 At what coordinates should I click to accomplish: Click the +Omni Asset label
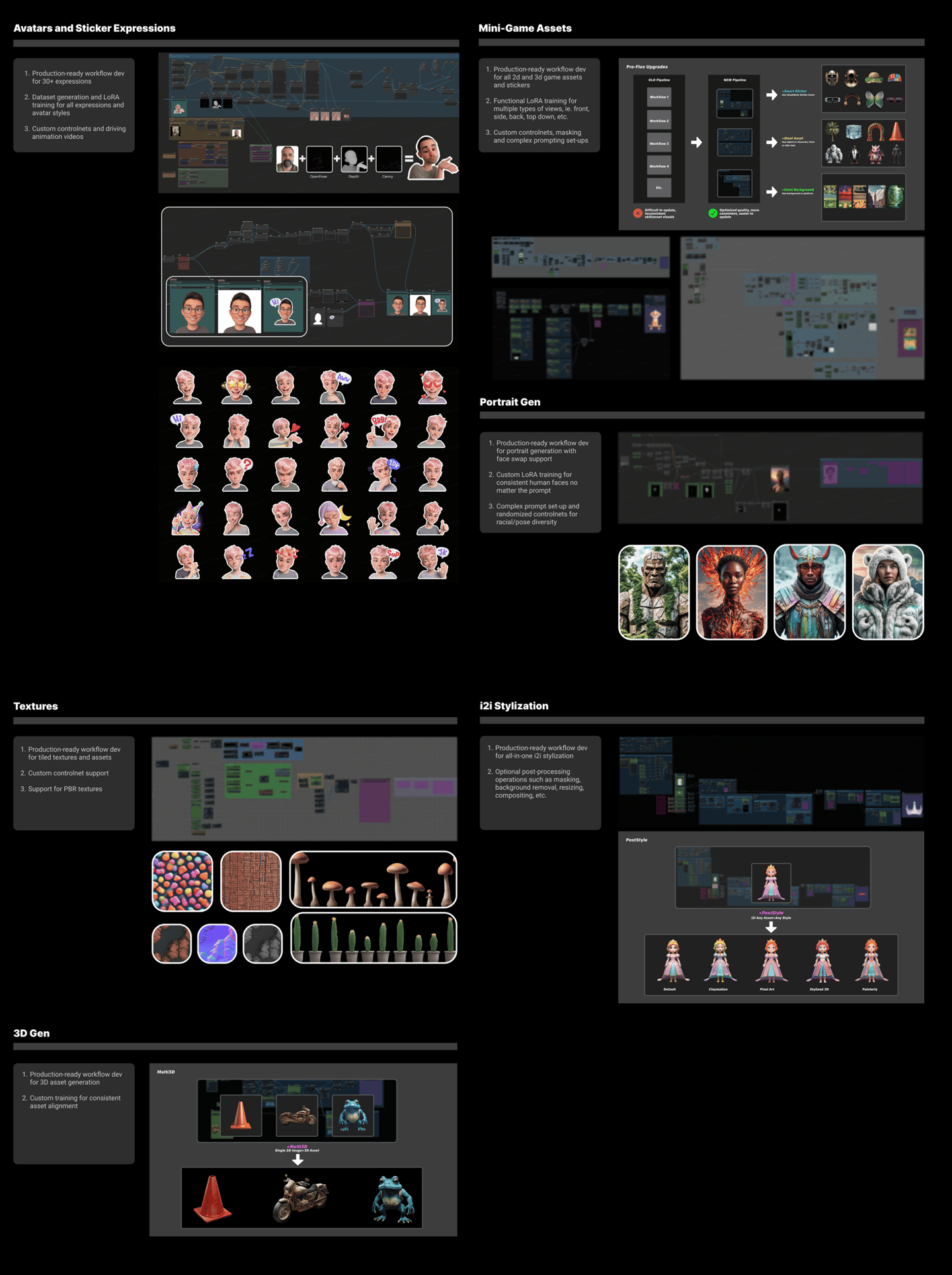(x=793, y=138)
